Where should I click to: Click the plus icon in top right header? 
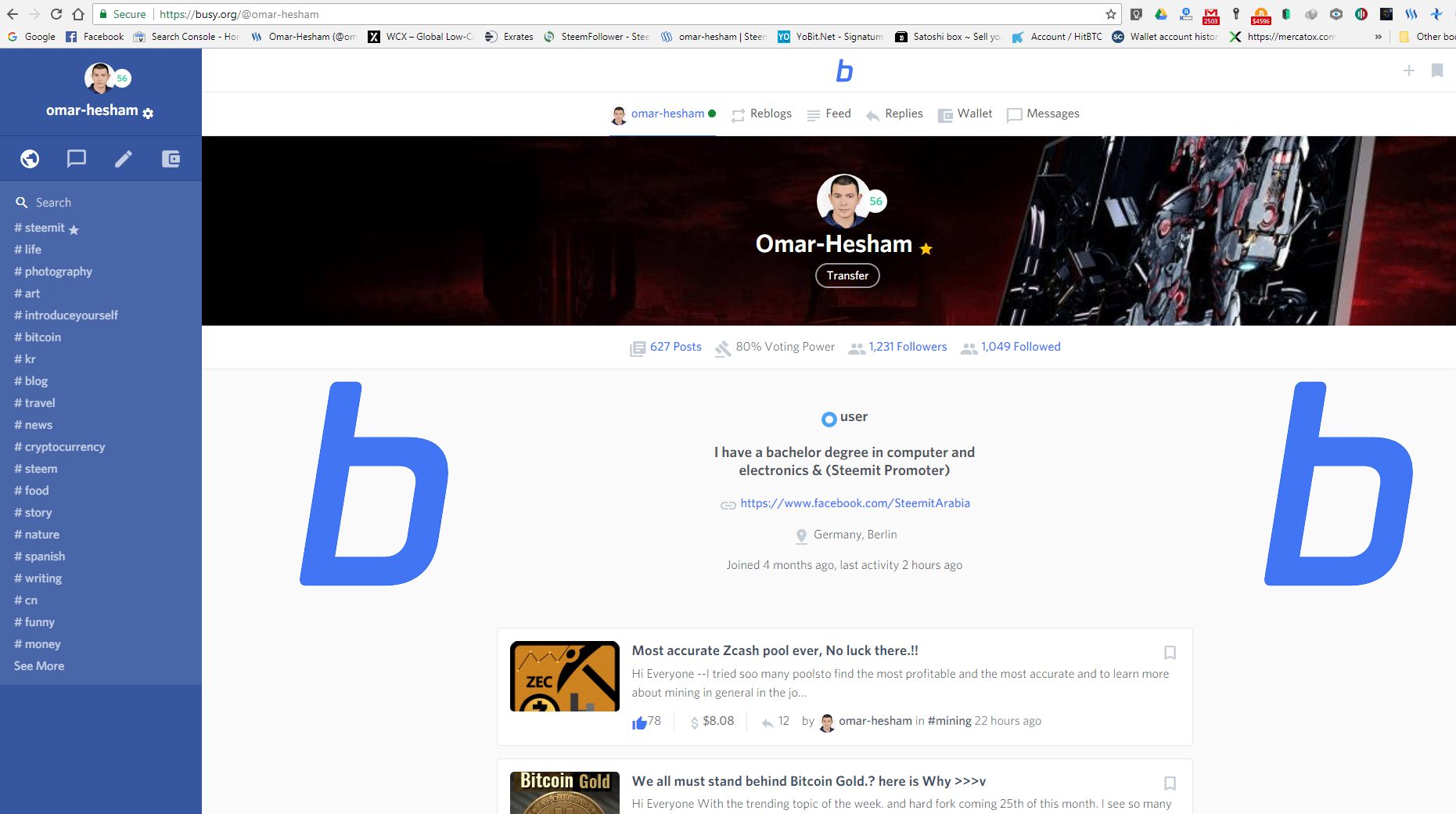tap(1409, 70)
